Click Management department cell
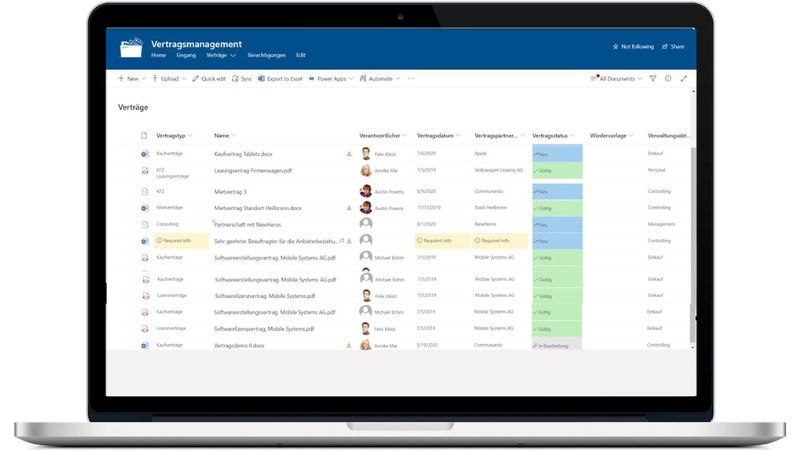The width and height of the screenshot is (800, 450). pos(661,223)
